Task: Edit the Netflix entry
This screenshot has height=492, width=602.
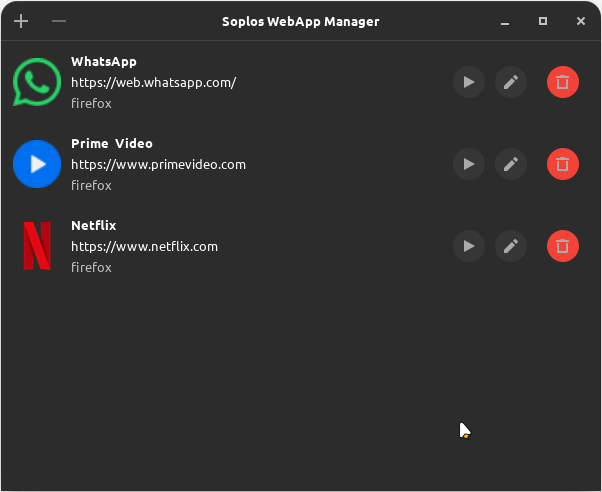Action: pyautogui.click(x=511, y=245)
